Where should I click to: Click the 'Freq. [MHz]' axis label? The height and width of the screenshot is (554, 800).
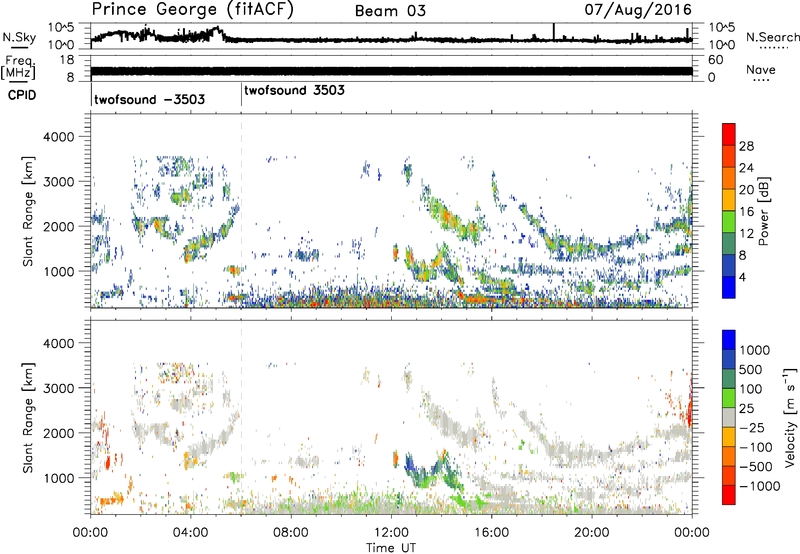[x=19, y=67]
